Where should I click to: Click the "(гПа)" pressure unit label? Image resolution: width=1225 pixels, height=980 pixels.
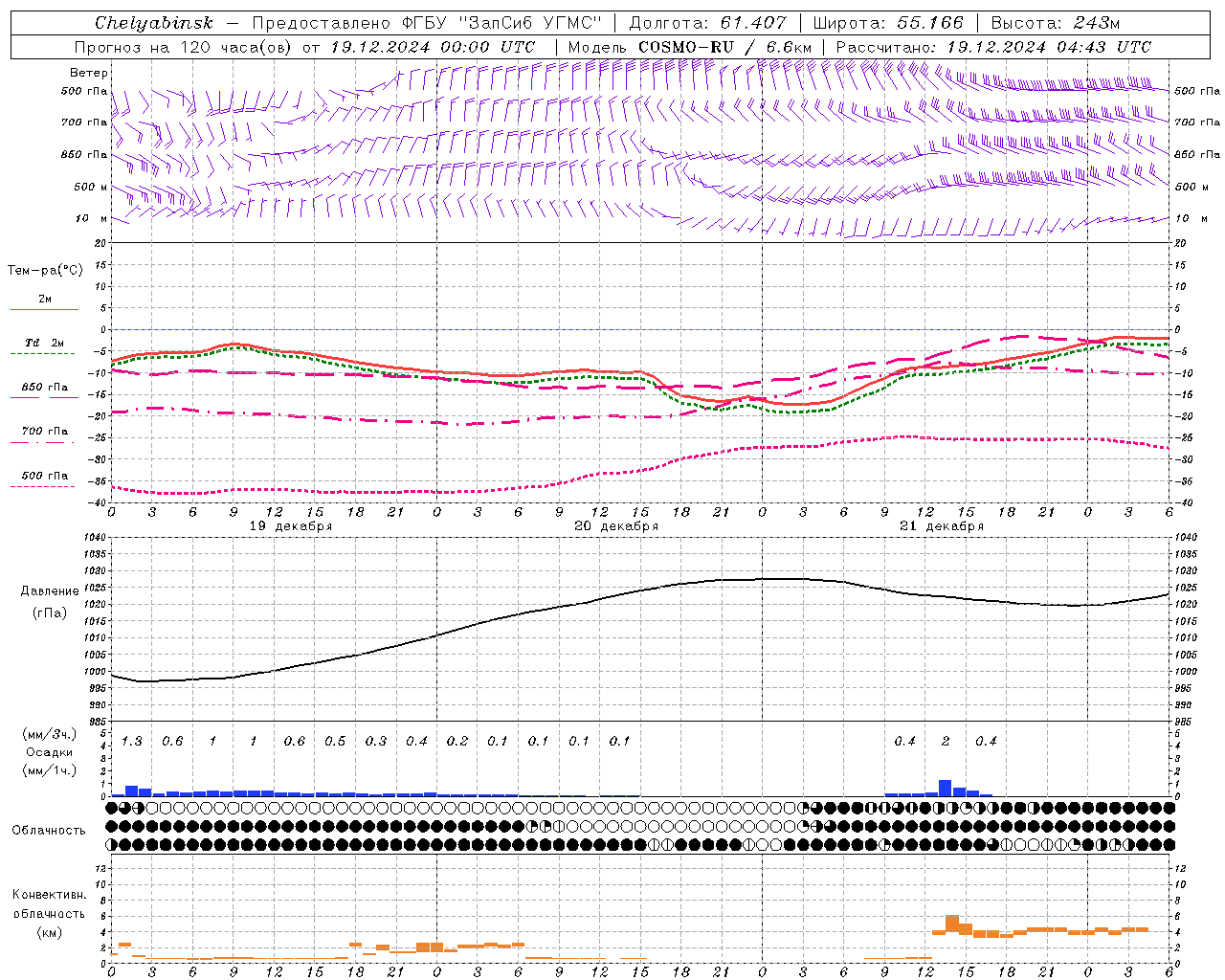pyautogui.click(x=50, y=613)
